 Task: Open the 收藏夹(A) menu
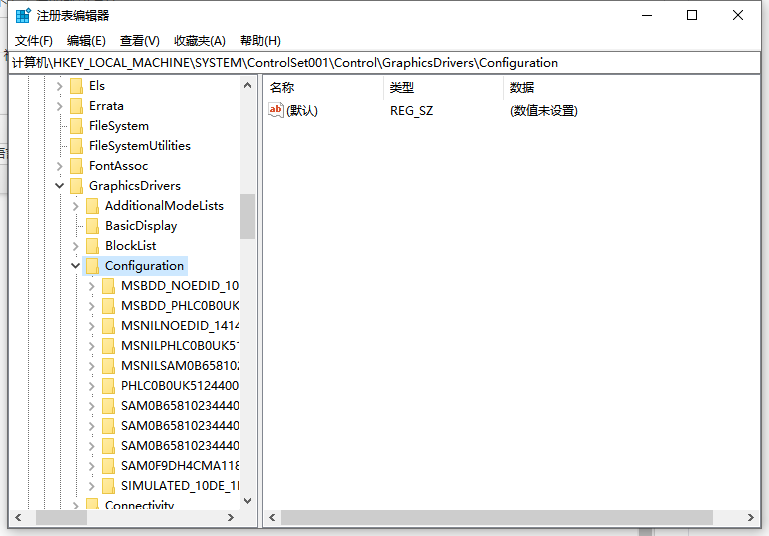pyautogui.click(x=200, y=41)
